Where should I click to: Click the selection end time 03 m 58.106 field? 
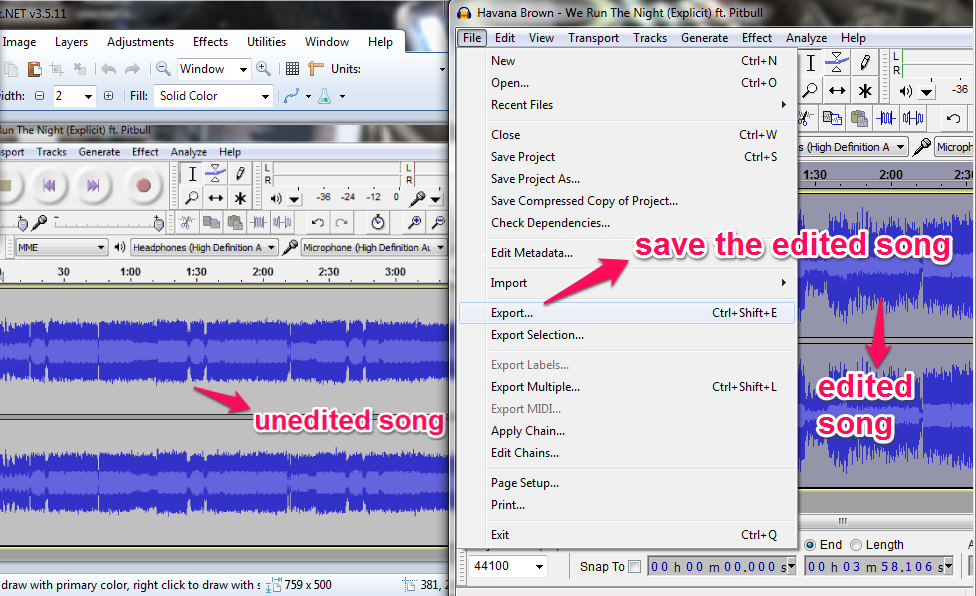click(x=879, y=567)
